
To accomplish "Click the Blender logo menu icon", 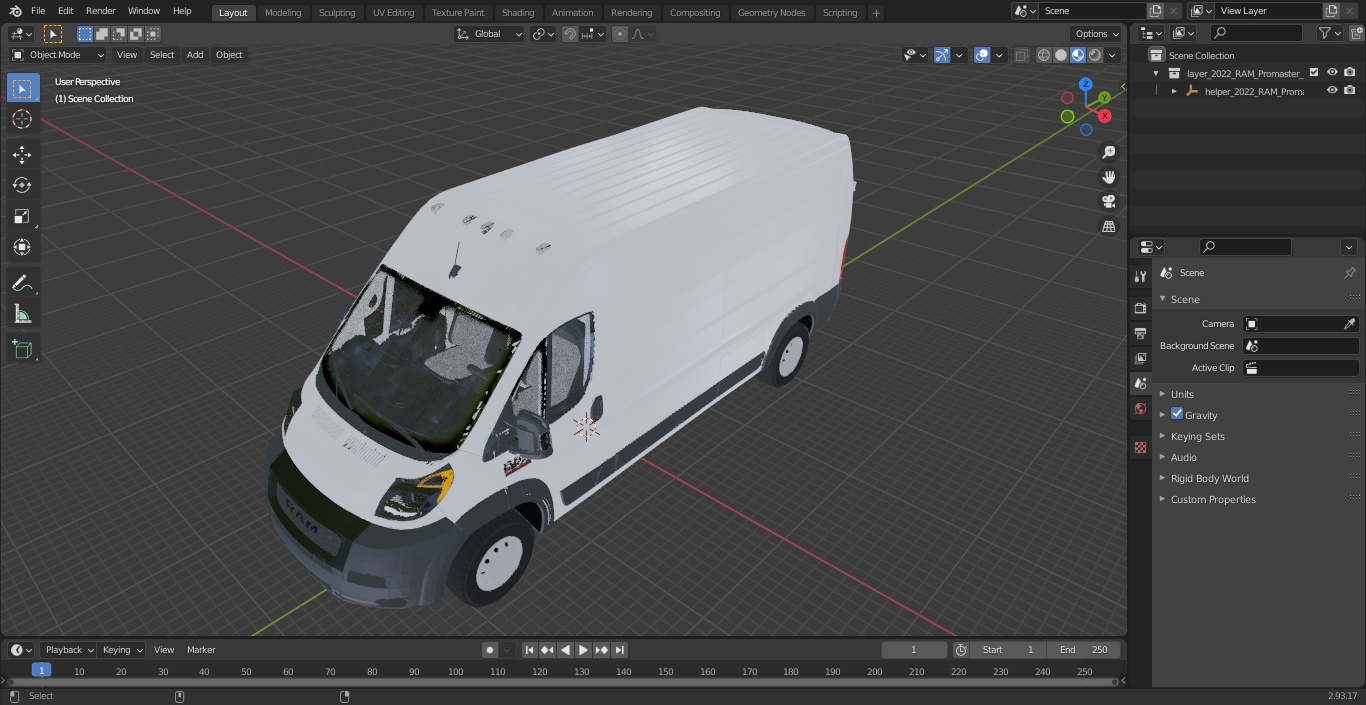I will [x=15, y=11].
